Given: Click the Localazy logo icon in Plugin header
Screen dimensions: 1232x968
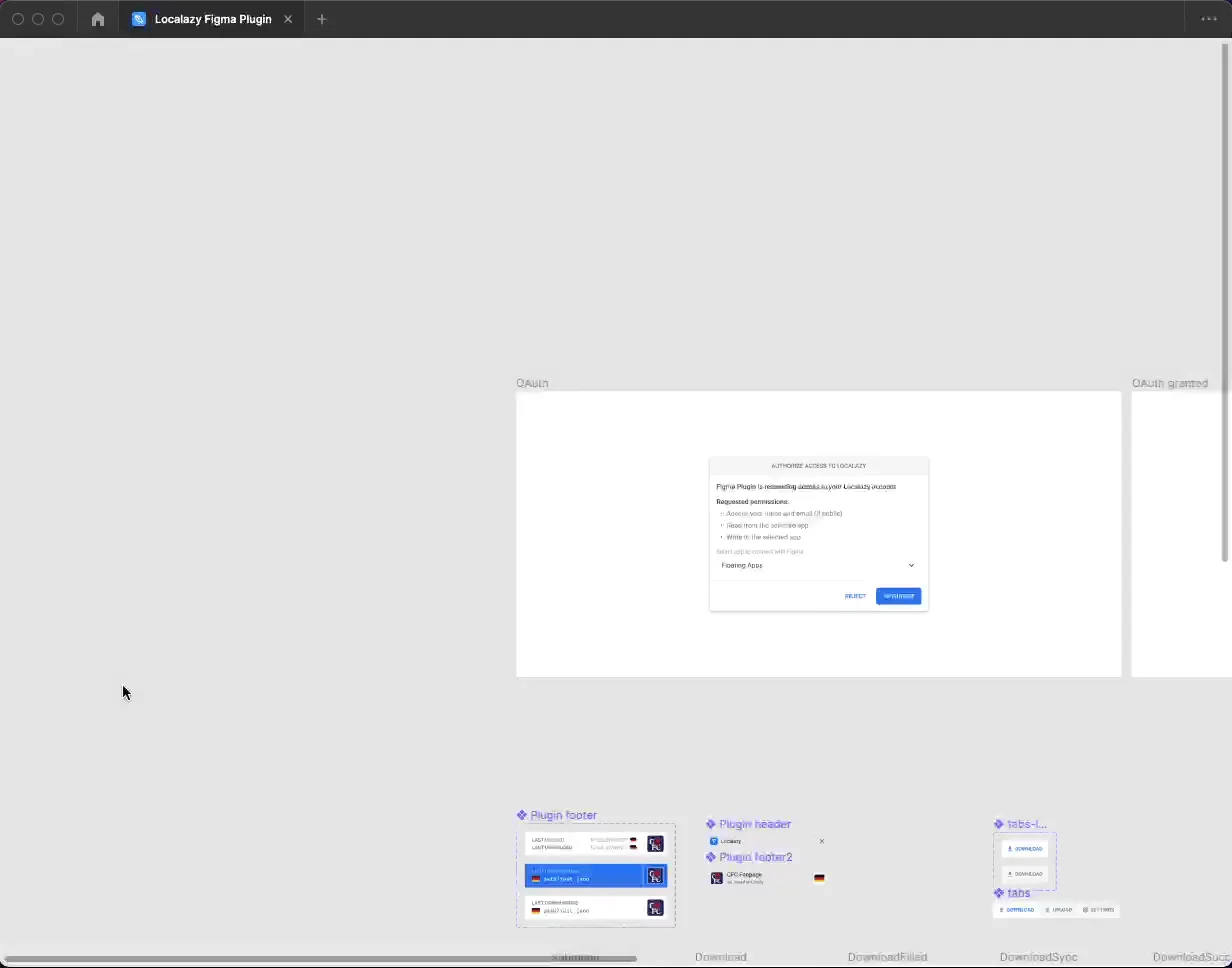Looking at the screenshot, I should [714, 841].
